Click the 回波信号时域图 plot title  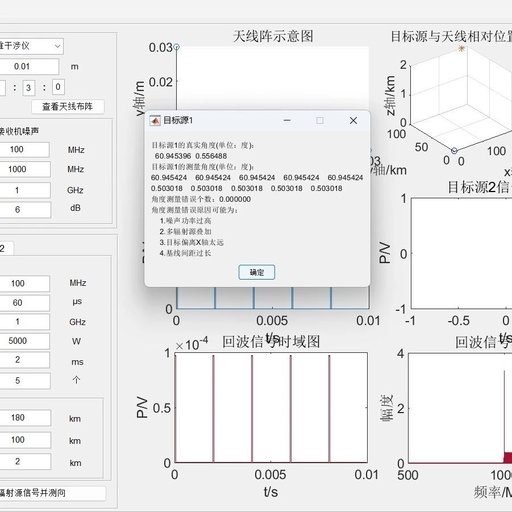tap(271, 342)
